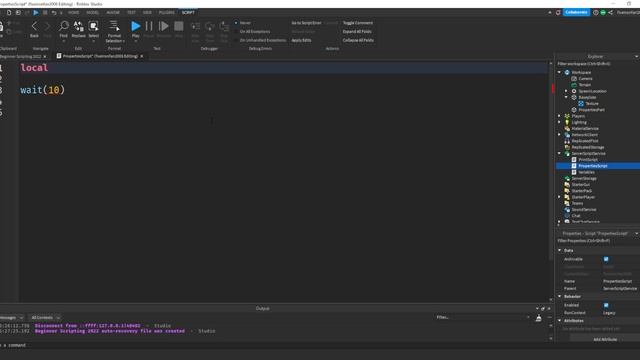Screen dimensions: 640x360
Task: Close the PropertiesScript editor tab
Action: tap(142, 56)
